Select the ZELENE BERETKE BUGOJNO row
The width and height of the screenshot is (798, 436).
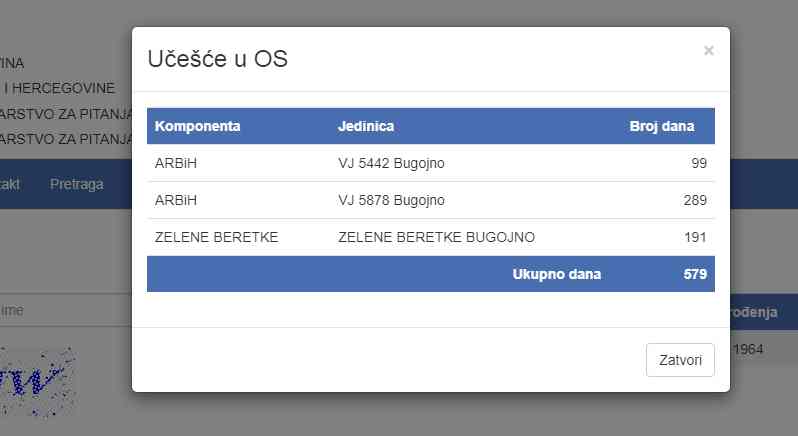(x=431, y=238)
